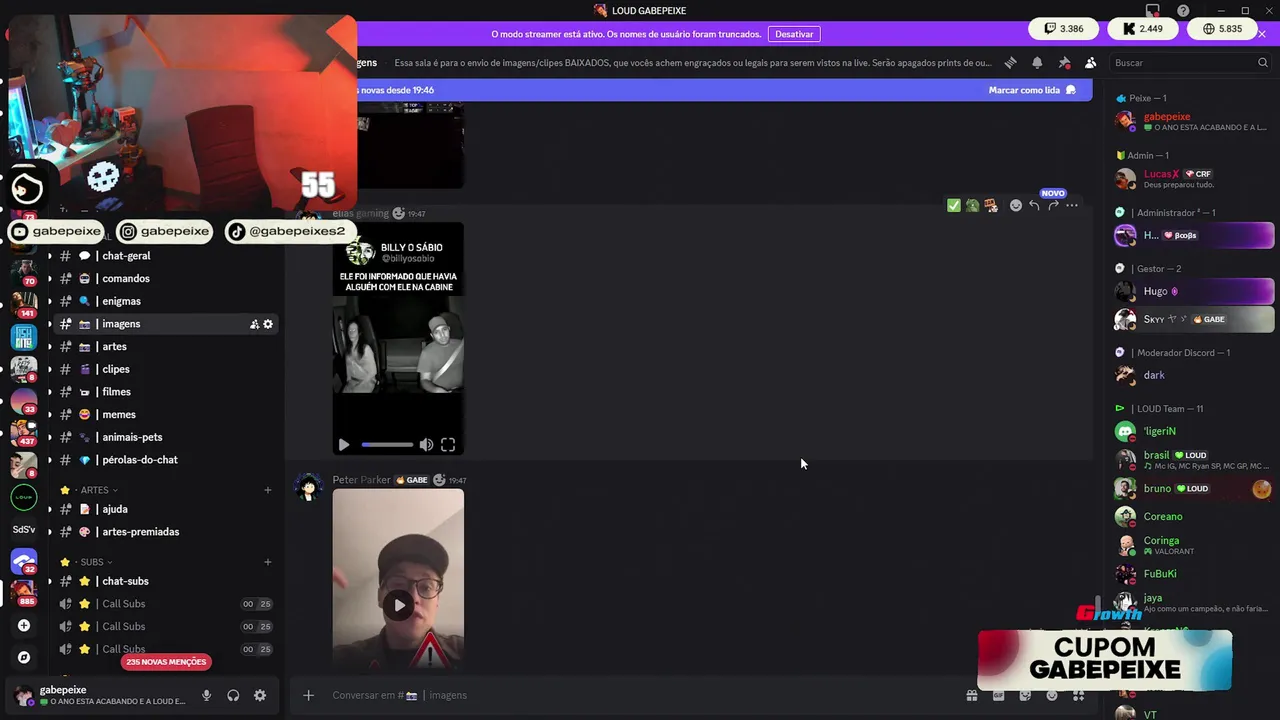Screen dimensions: 1280x720
Task: Open more options on hovered message
Action: point(1072,205)
